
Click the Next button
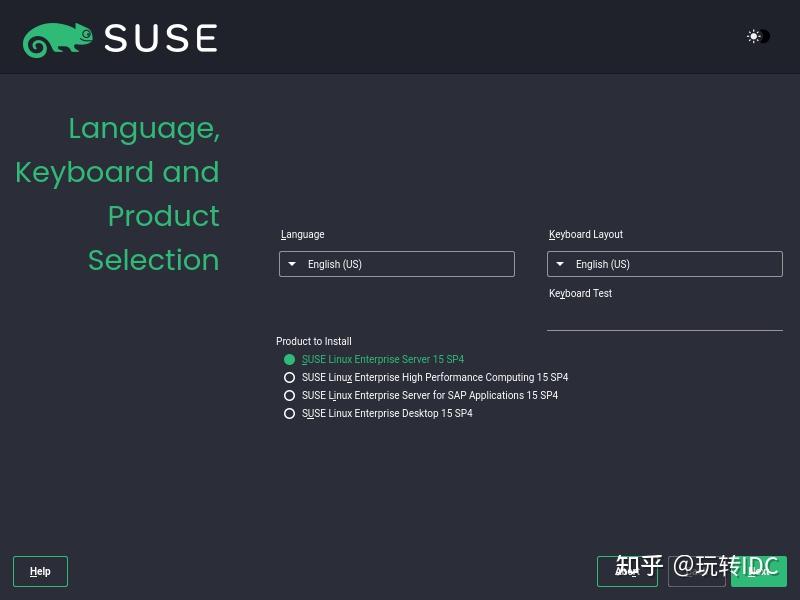coord(759,571)
